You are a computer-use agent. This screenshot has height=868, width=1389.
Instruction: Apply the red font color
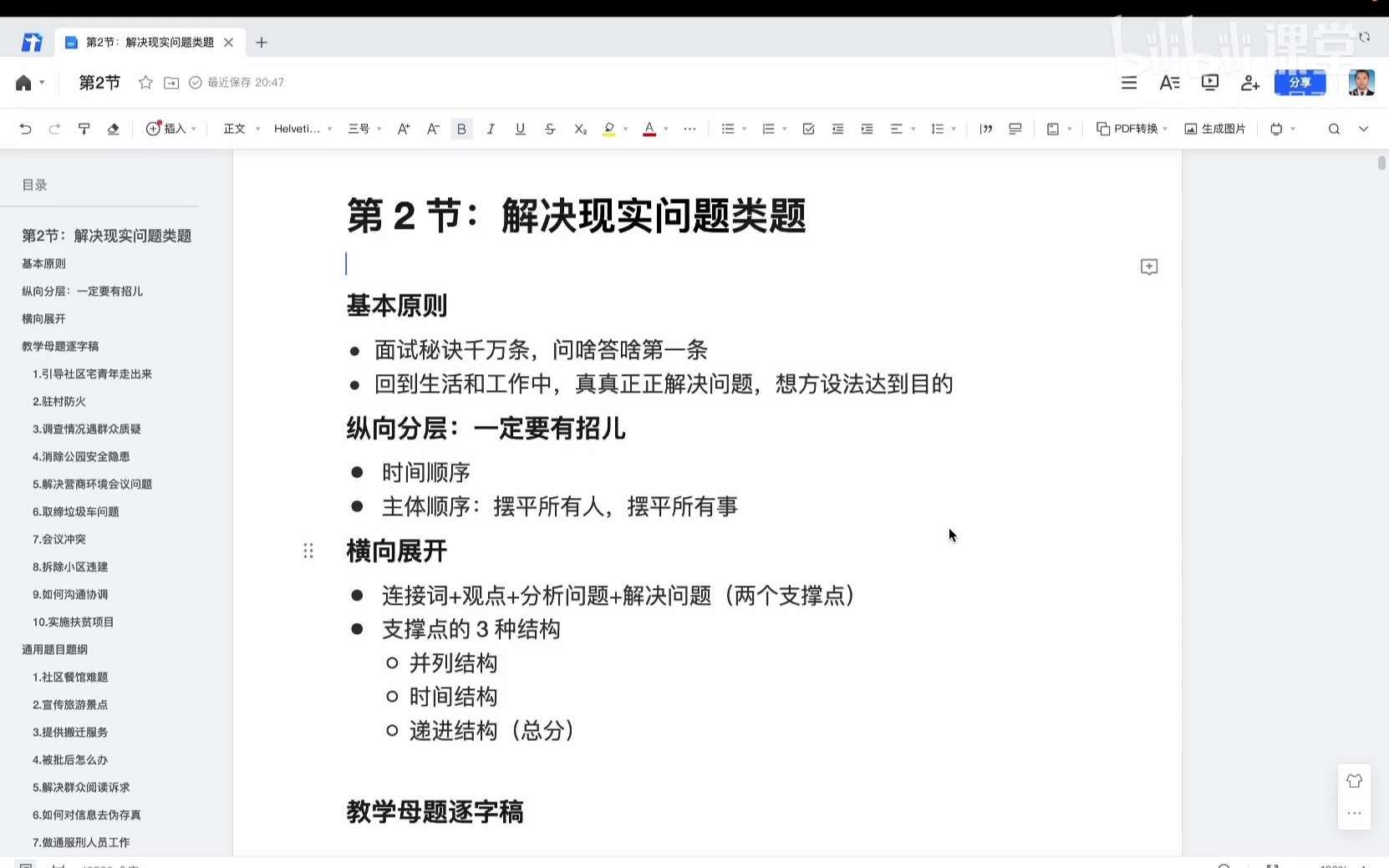click(x=649, y=129)
